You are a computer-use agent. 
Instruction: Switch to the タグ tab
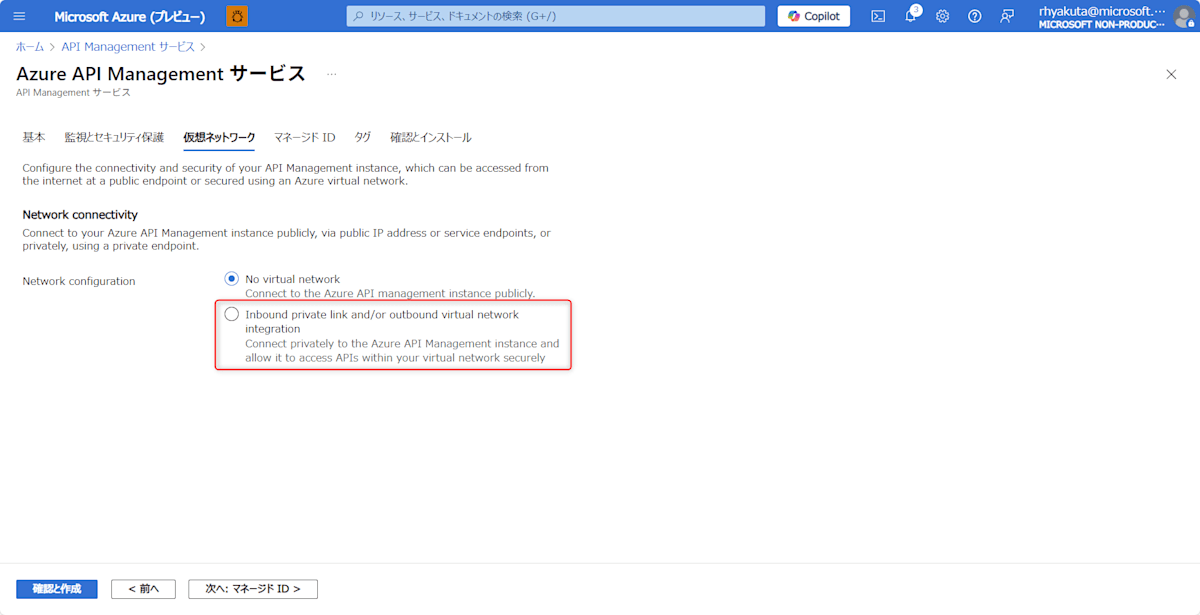click(x=363, y=137)
